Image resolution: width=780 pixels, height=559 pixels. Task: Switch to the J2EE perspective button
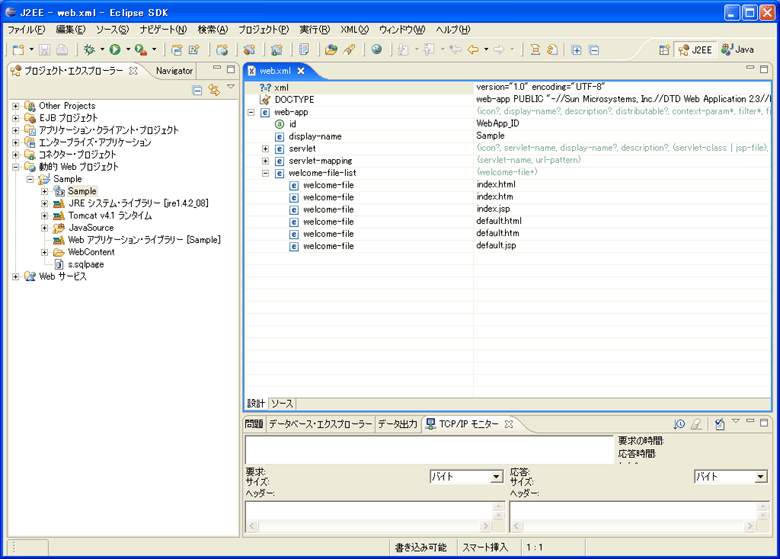(695, 50)
